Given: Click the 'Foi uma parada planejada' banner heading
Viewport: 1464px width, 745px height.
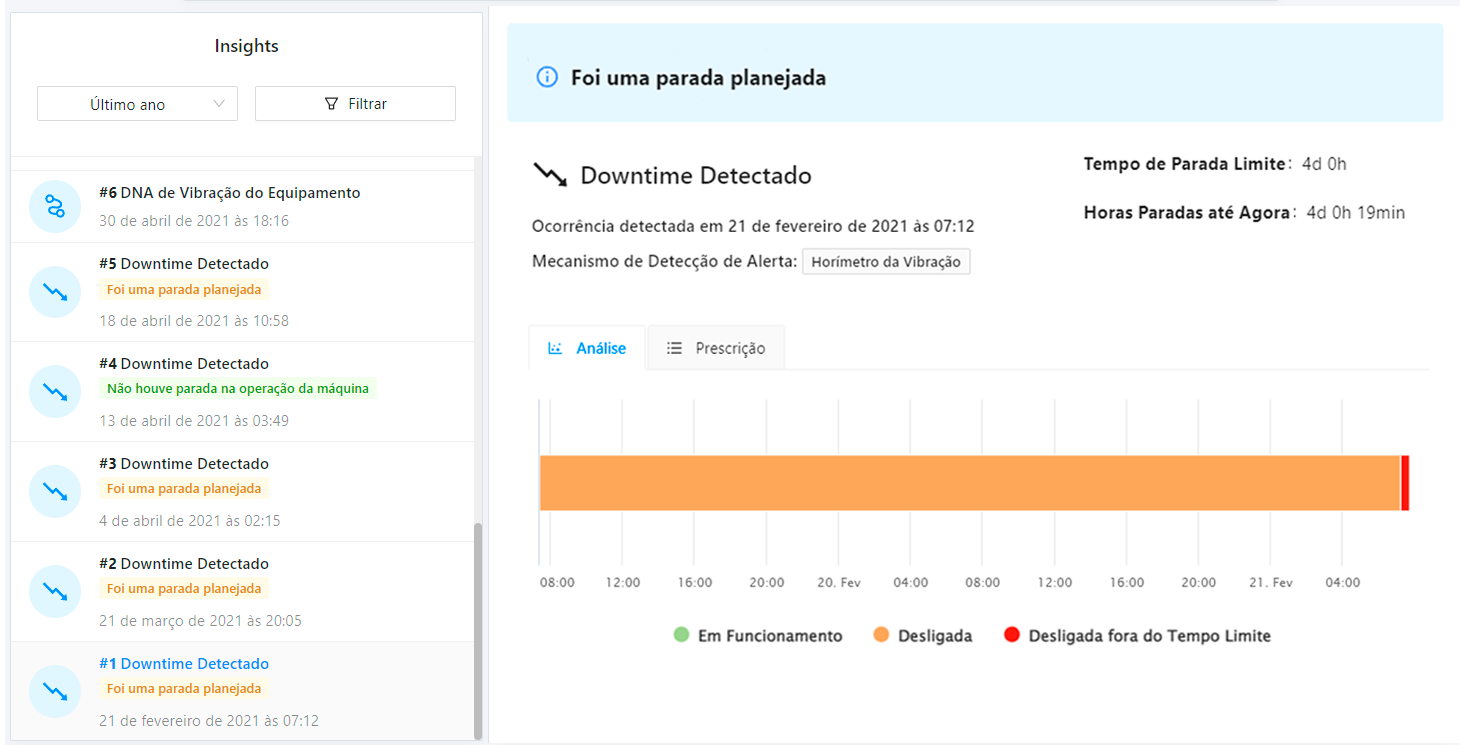Looking at the screenshot, I should [x=698, y=77].
